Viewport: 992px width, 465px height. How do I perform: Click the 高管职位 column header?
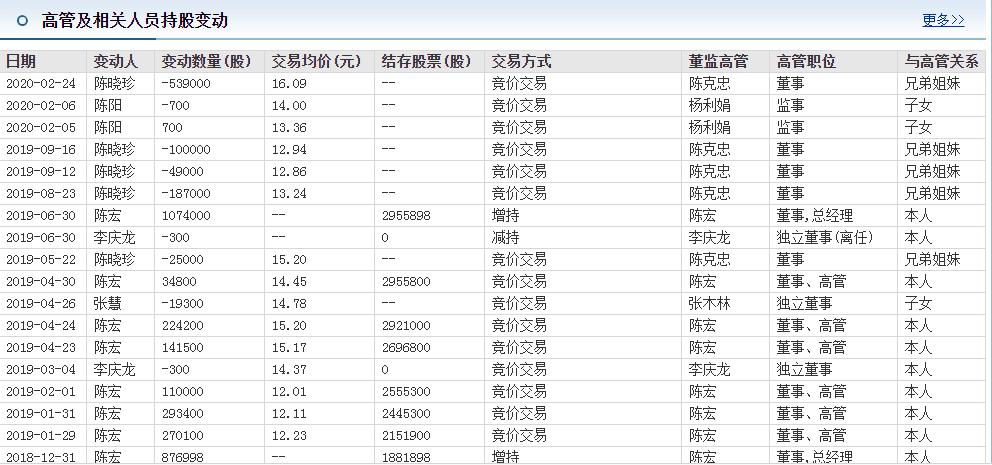[x=806, y=61]
